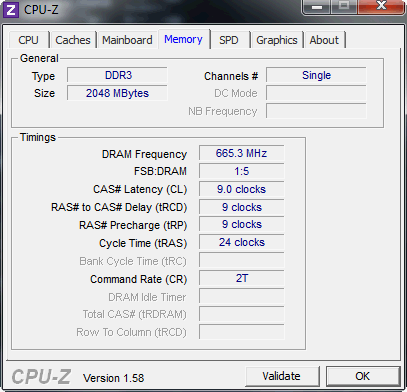Select the Memory tab
This screenshot has width=407, height=392.
pyautogui.click(x=183, y=39)
